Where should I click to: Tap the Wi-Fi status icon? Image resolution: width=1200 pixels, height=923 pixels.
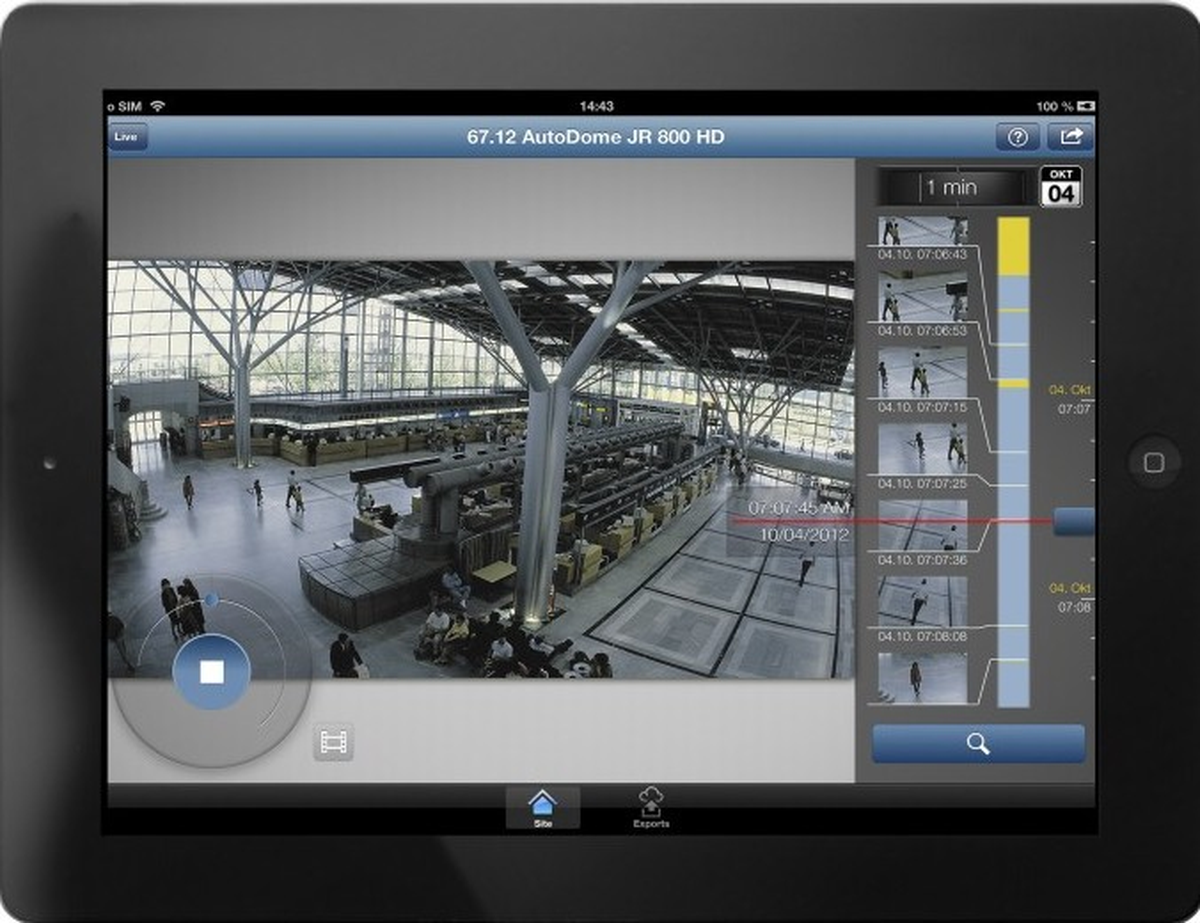tap(157, 106)
